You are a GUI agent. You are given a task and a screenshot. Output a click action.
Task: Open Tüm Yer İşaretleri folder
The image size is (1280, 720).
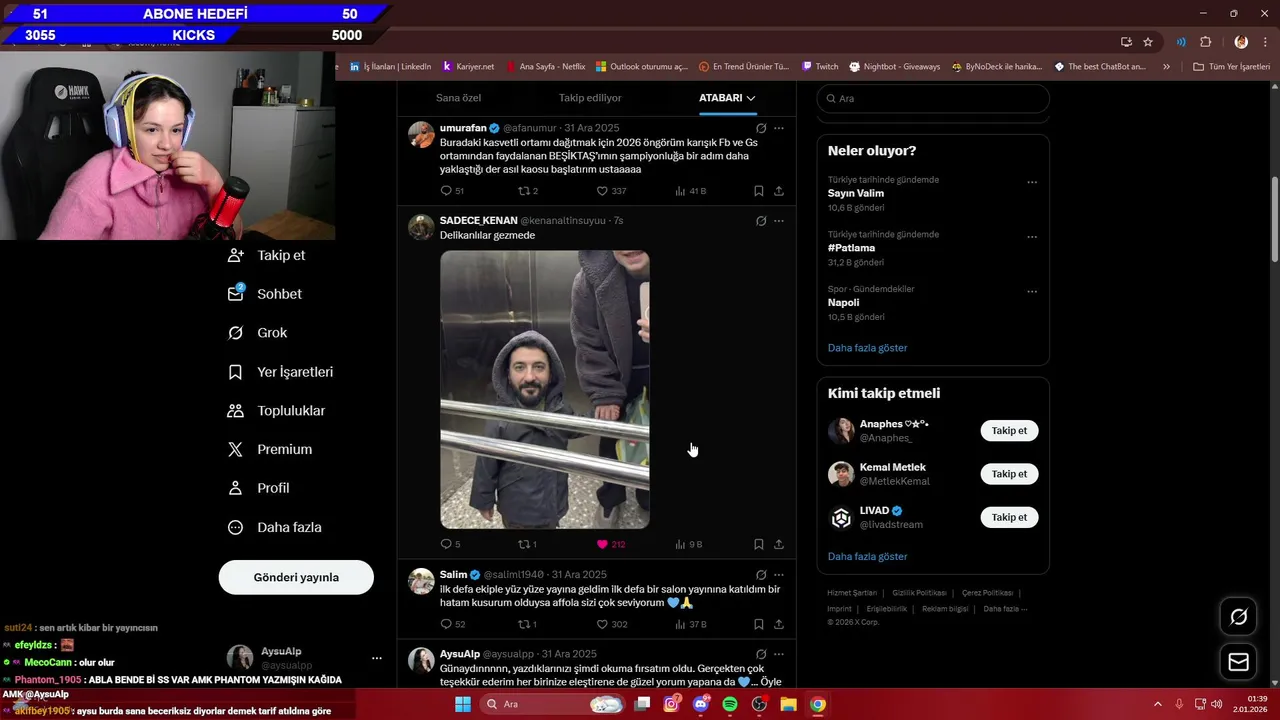[1231, 67]
